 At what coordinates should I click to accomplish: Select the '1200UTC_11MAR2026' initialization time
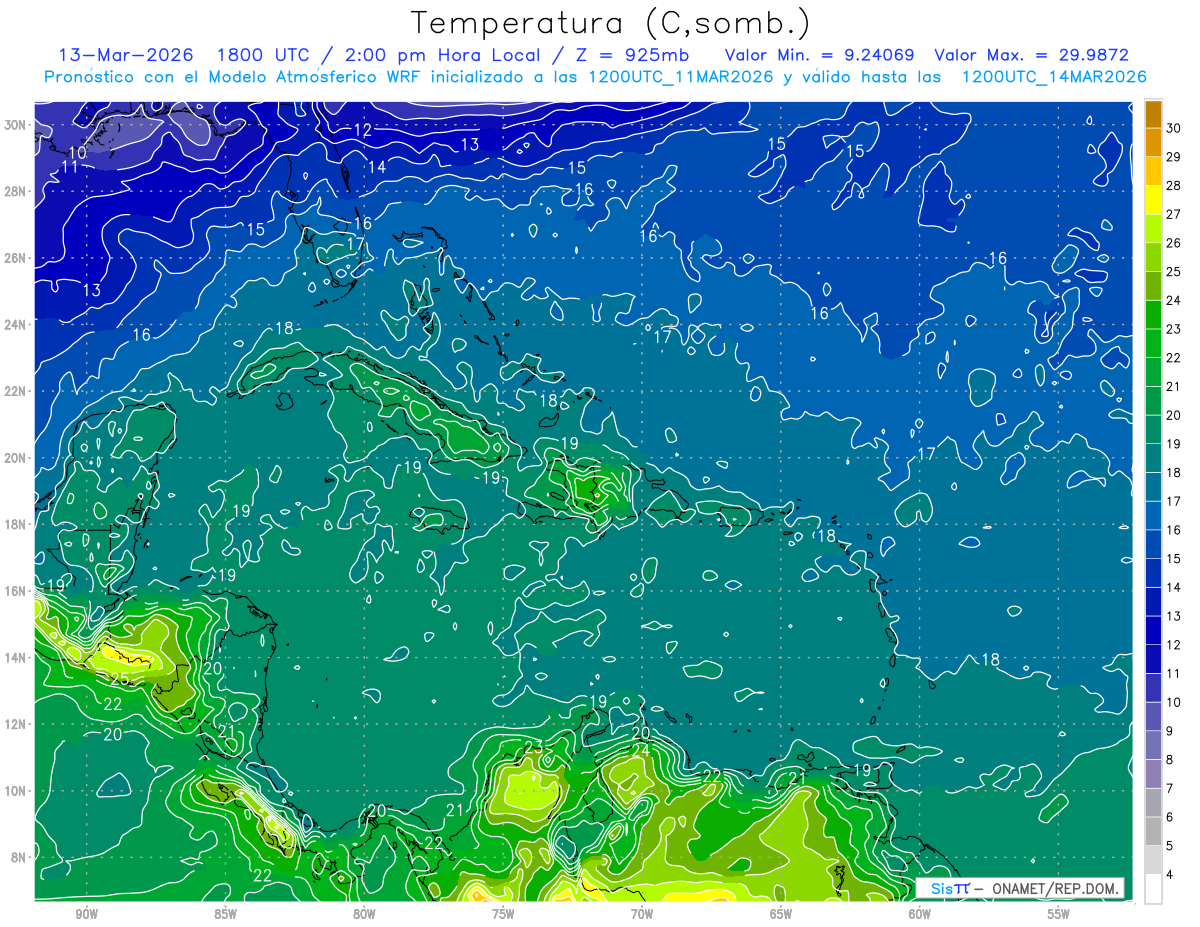pos(682,77)
